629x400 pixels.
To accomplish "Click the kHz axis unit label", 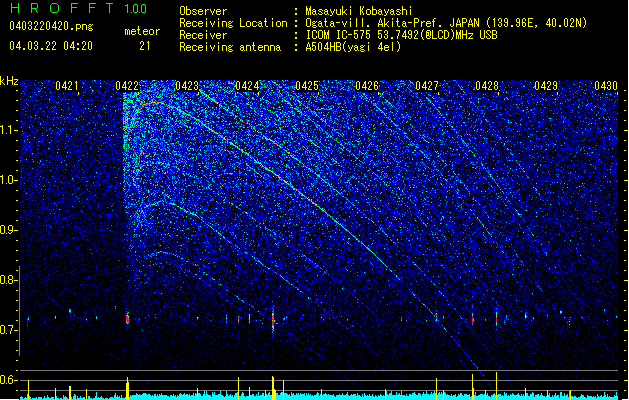I will click(x=9, y=81).
